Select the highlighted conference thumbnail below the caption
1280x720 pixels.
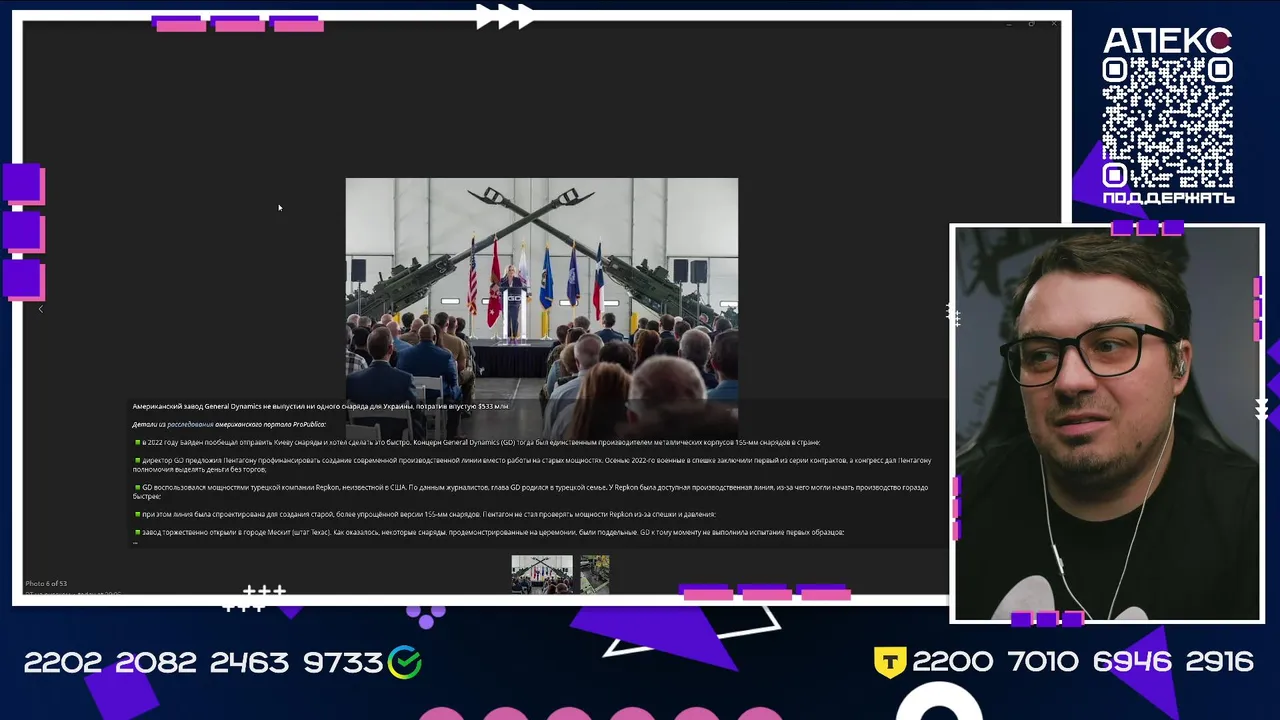tap(542, 574)
